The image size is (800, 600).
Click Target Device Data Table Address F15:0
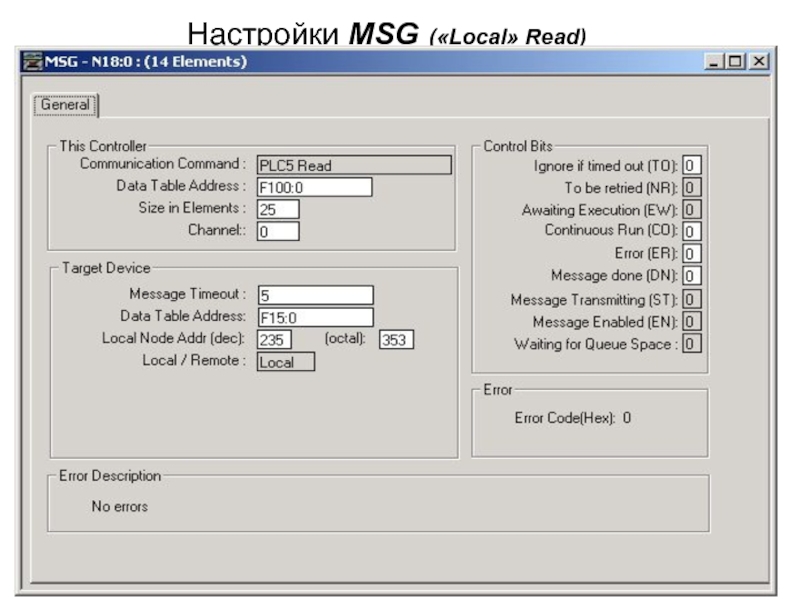pos(314,317)
